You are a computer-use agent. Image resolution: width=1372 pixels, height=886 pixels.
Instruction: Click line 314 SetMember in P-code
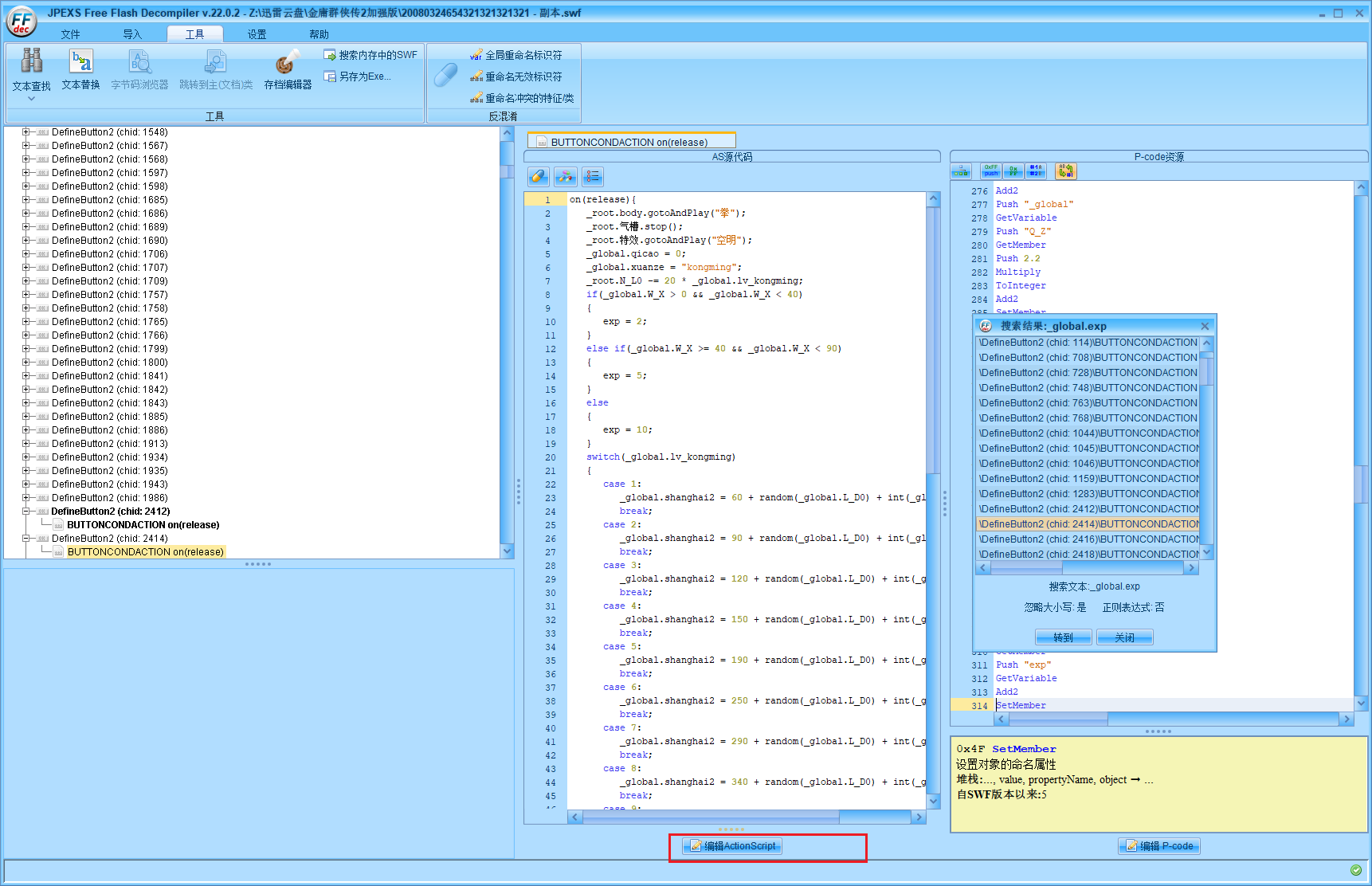pos(1021,706)
